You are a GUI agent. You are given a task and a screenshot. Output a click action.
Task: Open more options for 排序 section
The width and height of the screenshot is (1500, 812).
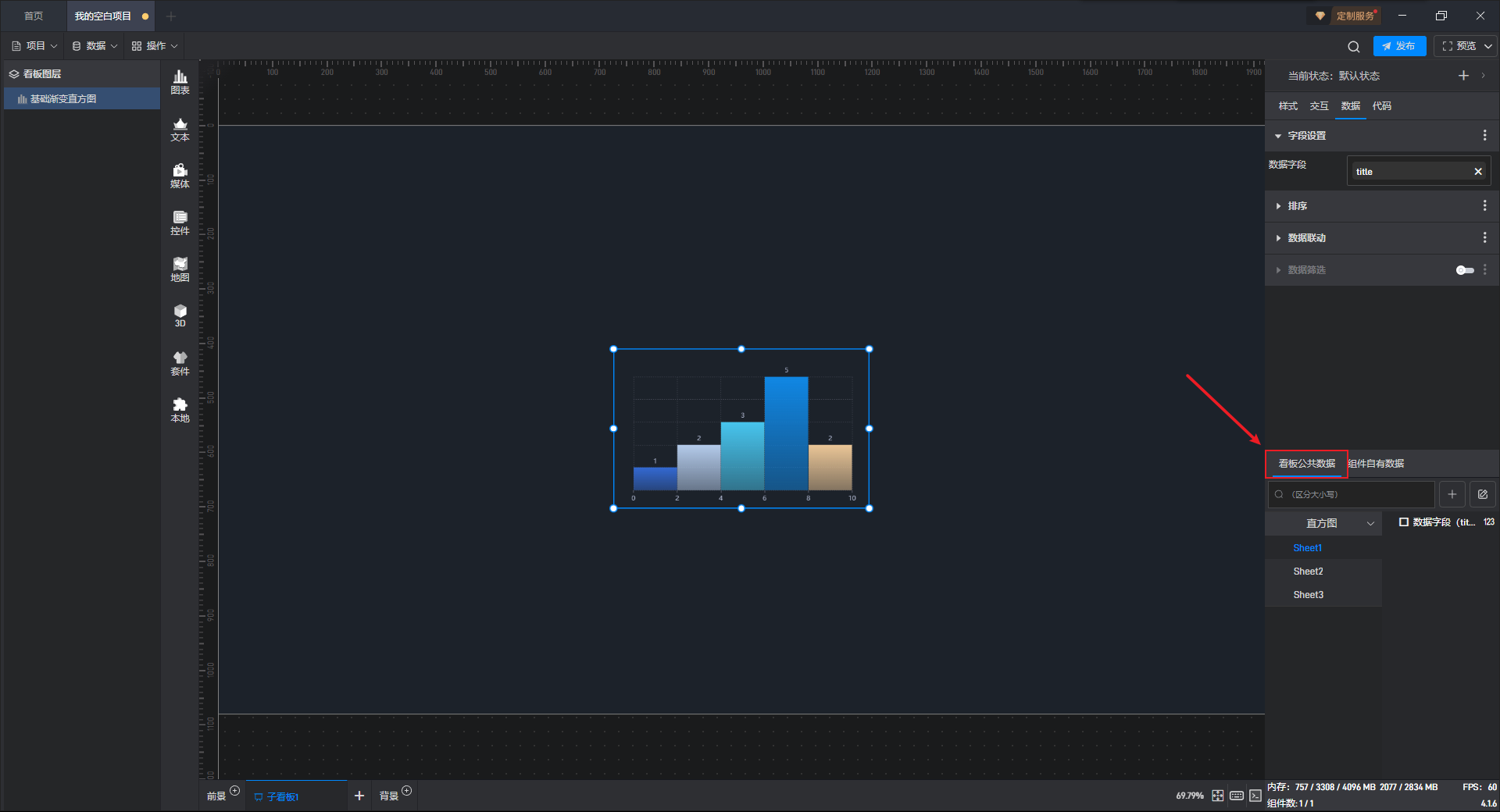pyautogui.click(x=1485, y=206)
